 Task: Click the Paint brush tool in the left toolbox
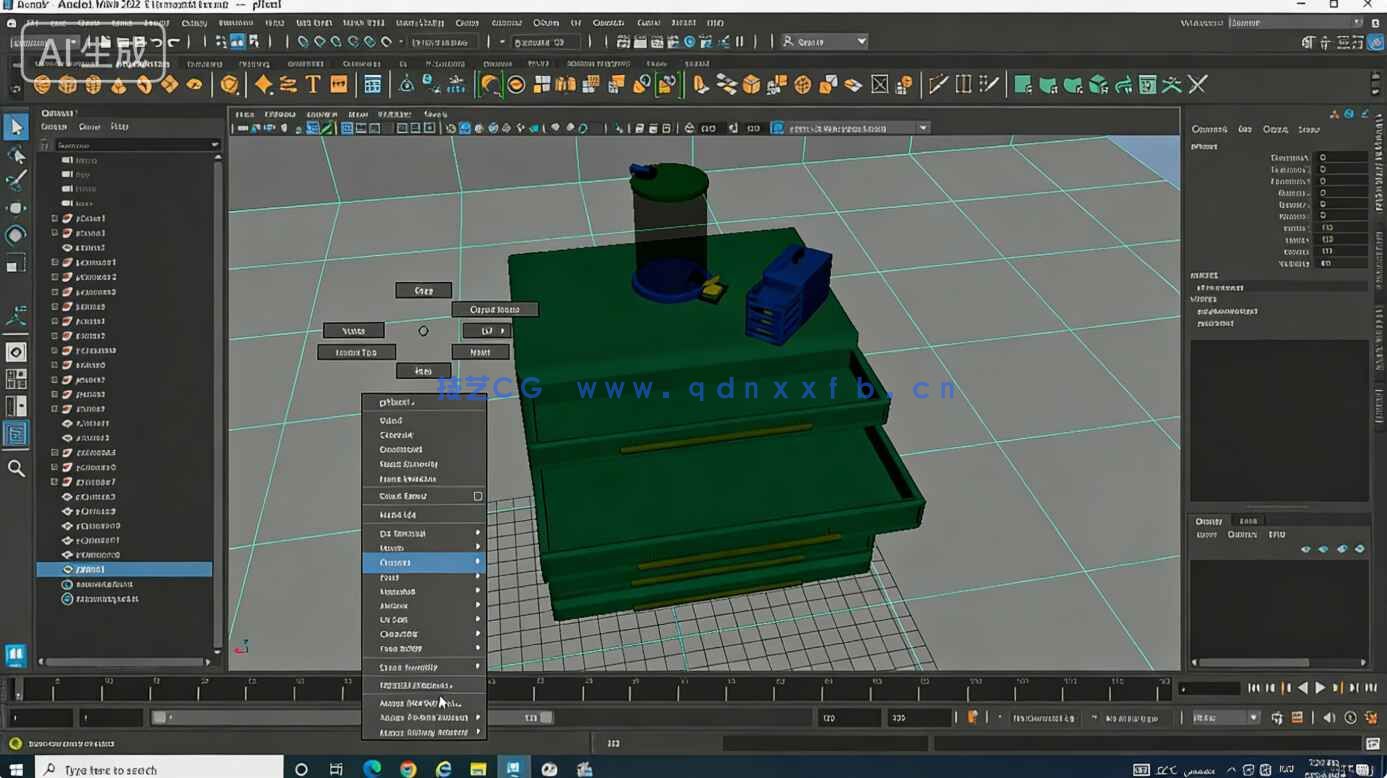pos(16,181)
